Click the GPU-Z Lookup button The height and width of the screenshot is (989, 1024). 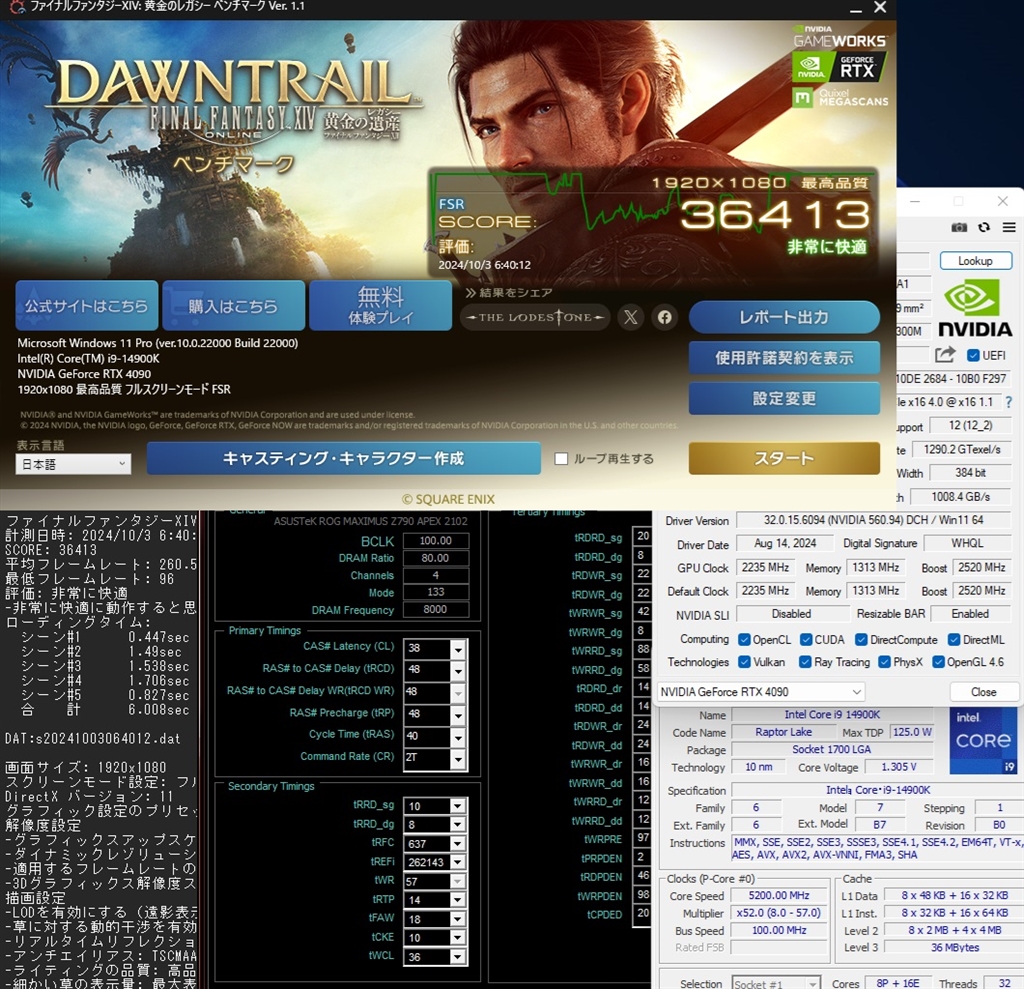[x=975, y=261]
